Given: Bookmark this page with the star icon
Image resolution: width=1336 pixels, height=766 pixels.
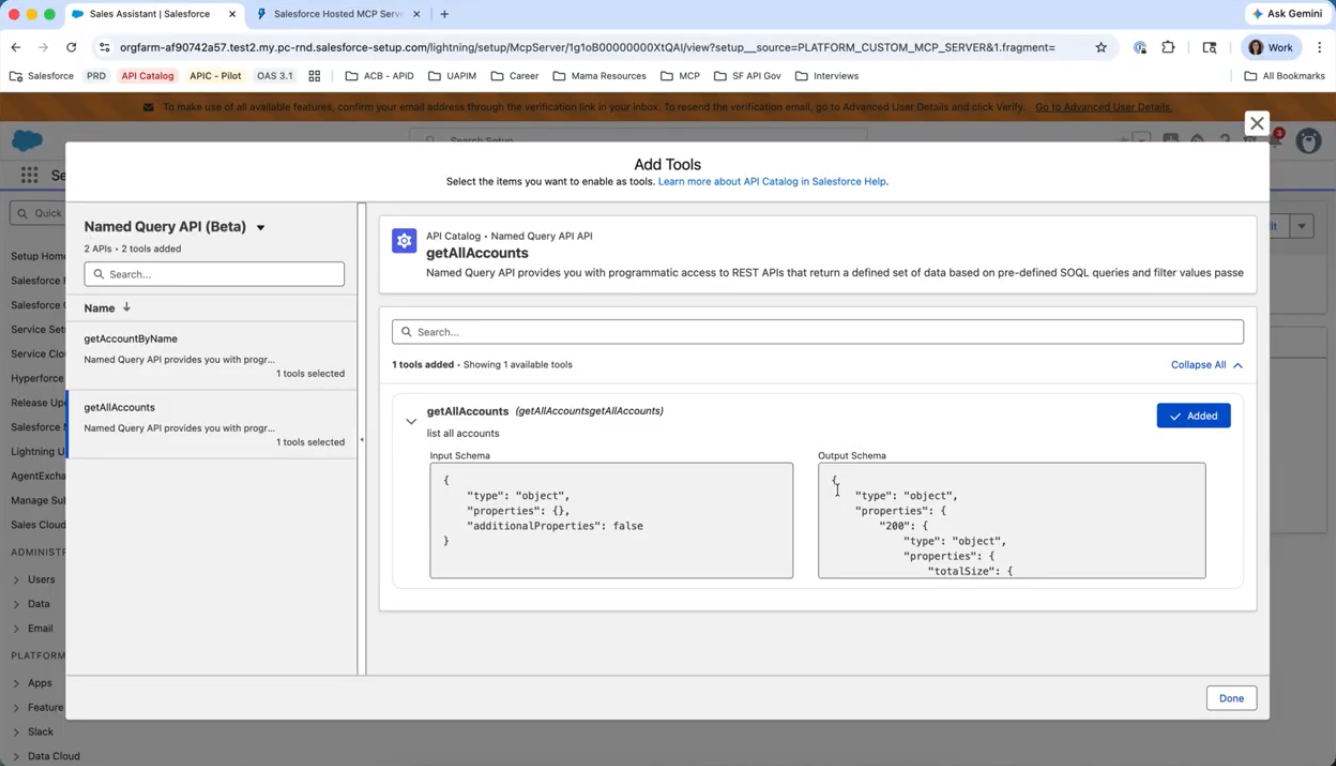Looking at the screenshot, I should click(1101, 47).
